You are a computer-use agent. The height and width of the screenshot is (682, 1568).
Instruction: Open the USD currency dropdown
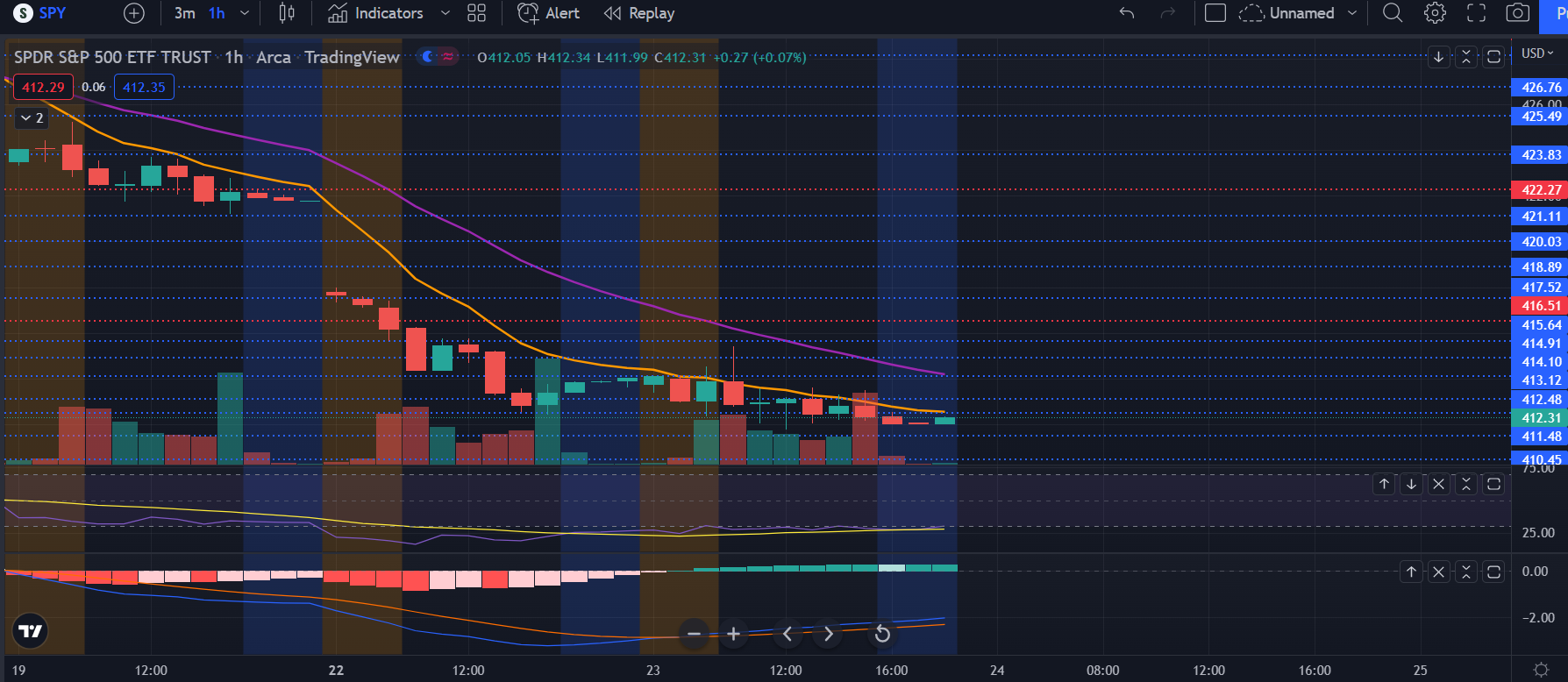[1537, 53]
